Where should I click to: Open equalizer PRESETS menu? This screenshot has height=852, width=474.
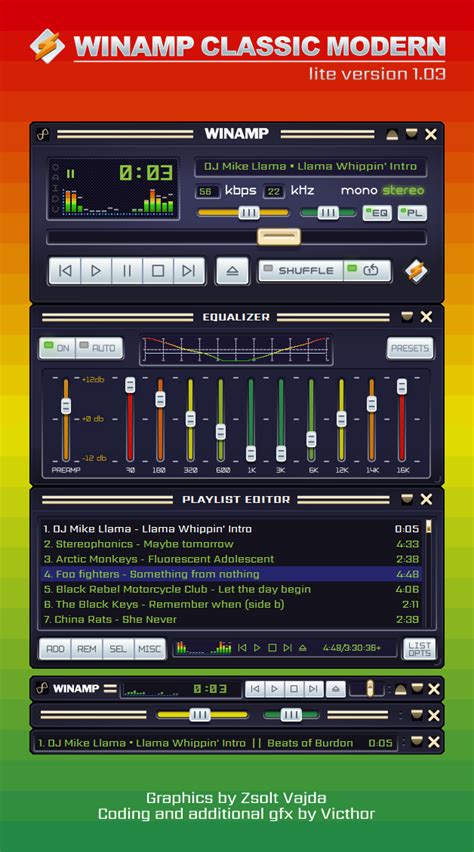coord(410,348)
